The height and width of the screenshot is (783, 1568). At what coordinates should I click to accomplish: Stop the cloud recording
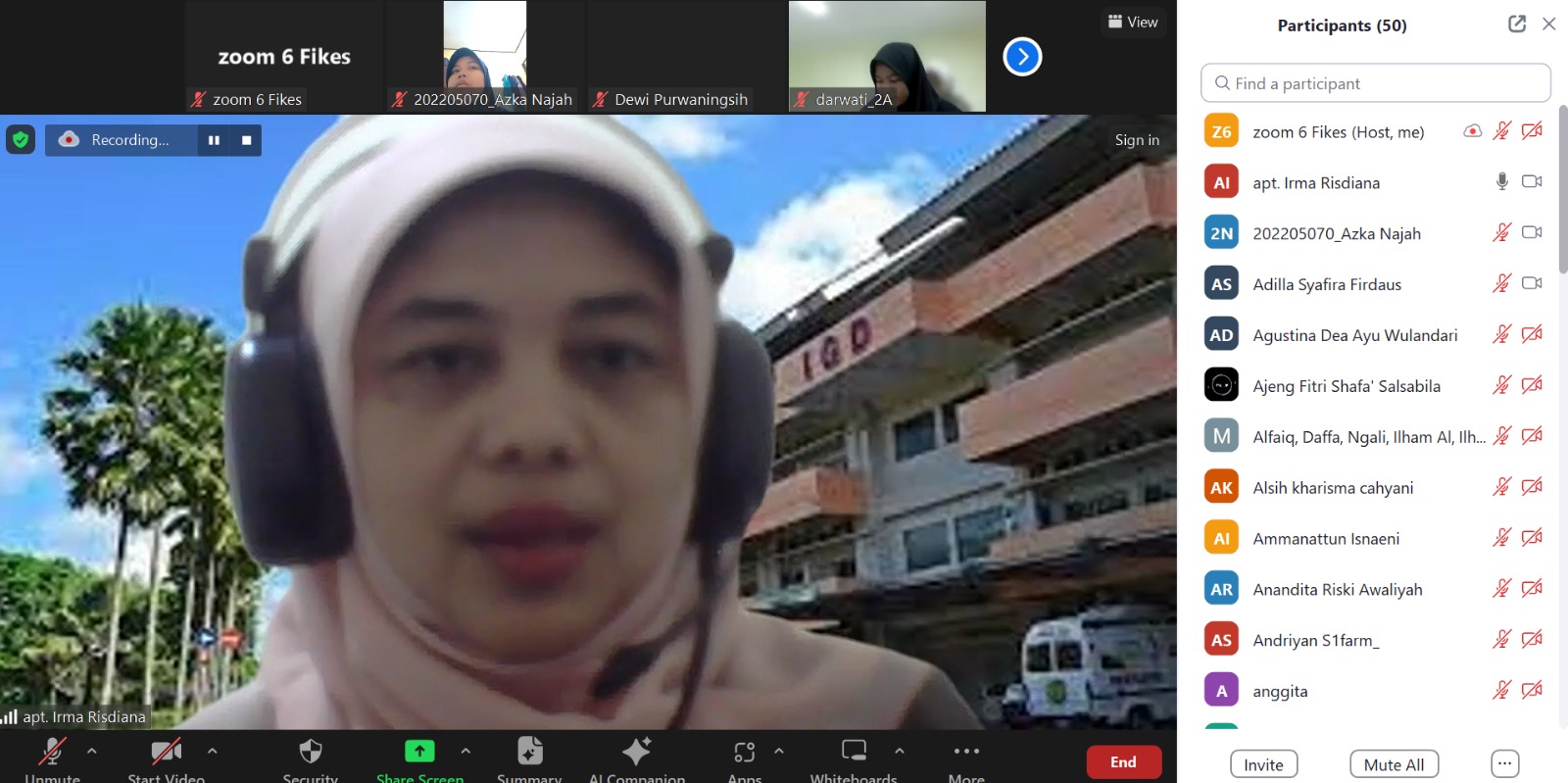246,140
